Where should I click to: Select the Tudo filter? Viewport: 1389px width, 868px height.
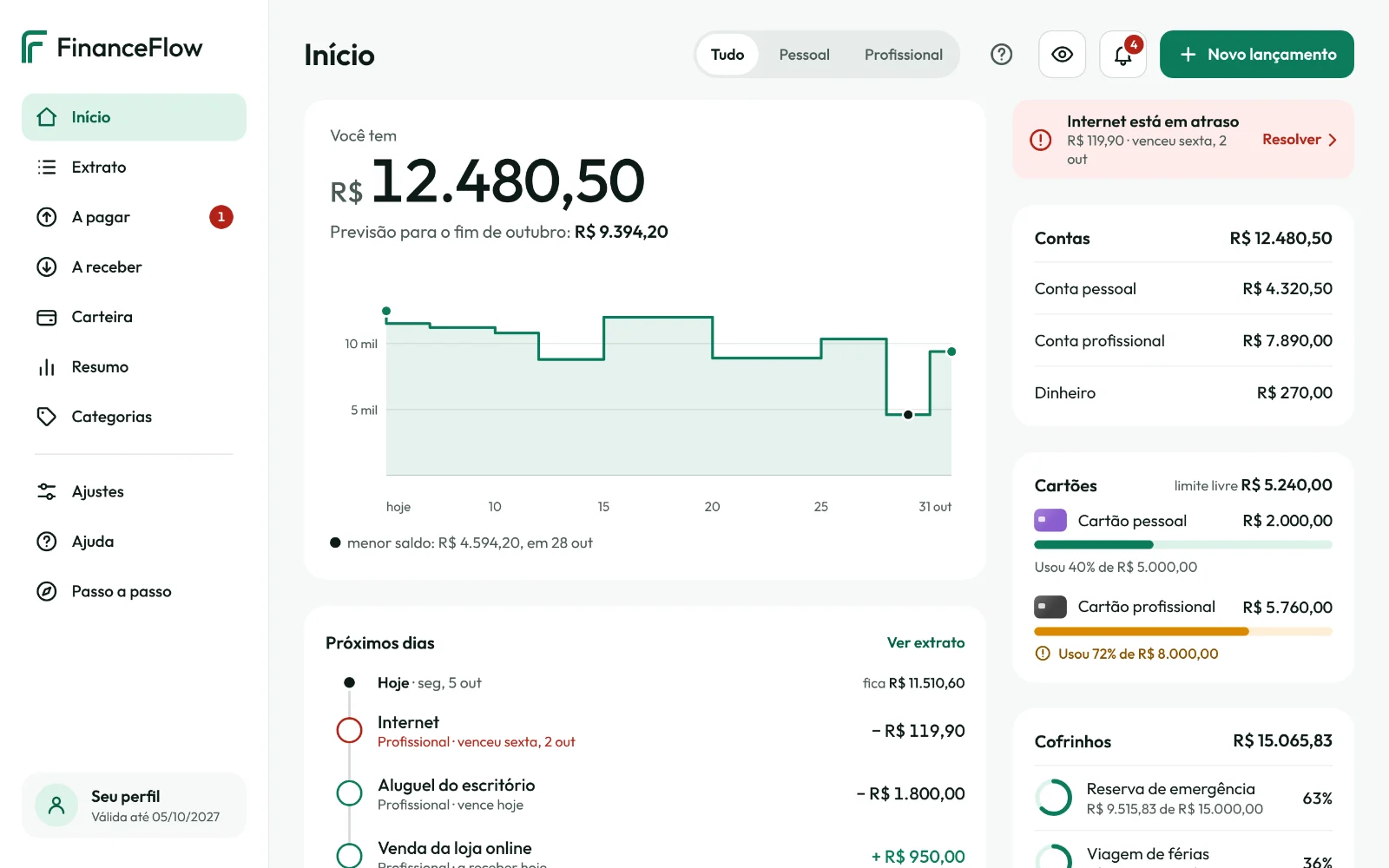(x=727, y=55)
